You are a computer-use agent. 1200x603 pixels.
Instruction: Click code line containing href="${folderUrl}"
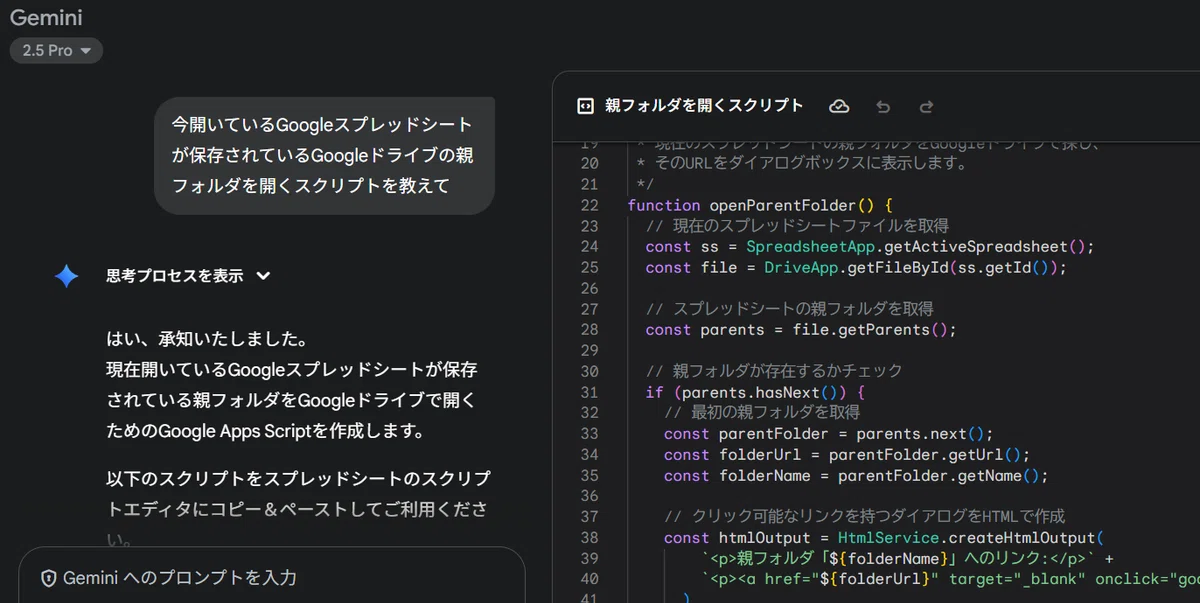click(x=950, y=580)
